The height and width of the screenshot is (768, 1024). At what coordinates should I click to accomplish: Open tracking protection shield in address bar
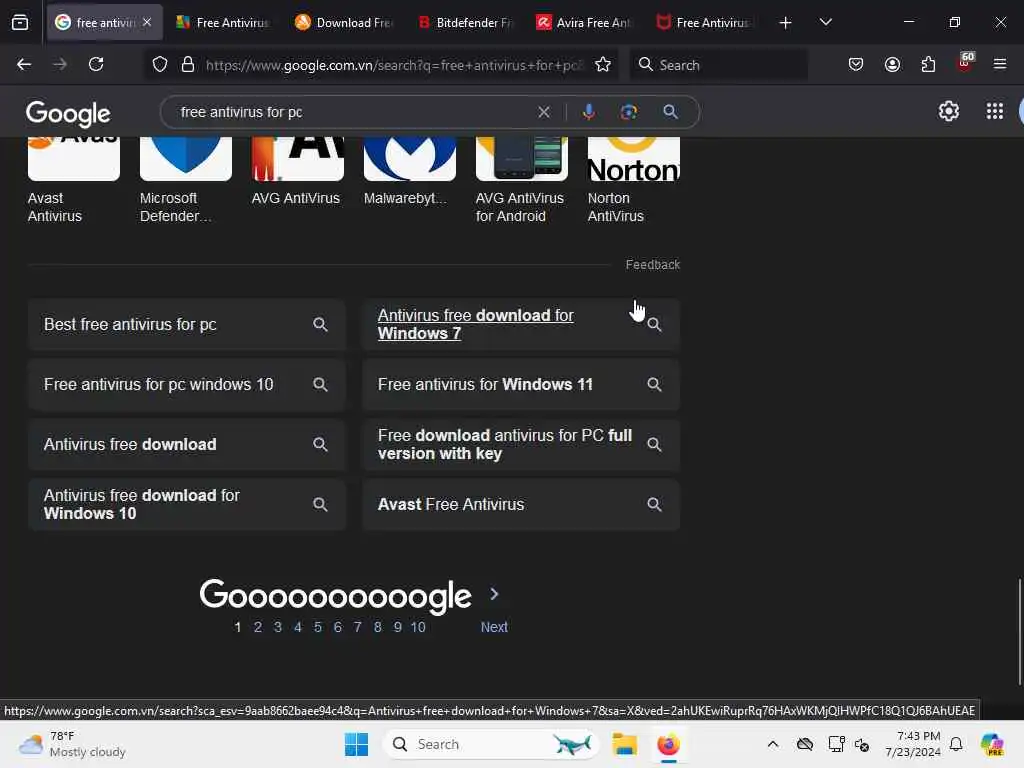(160, 65)
